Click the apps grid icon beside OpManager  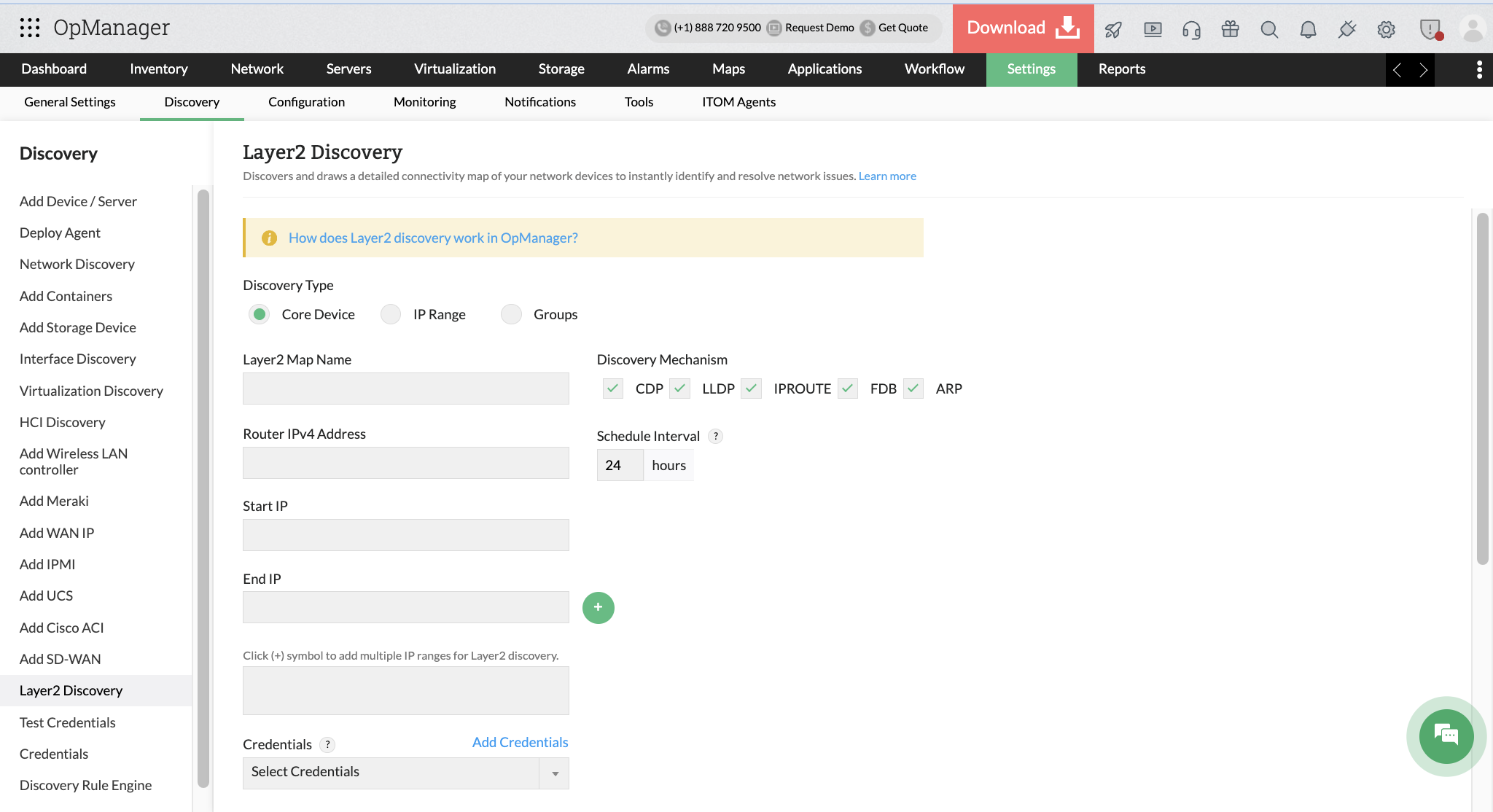(30, 28)
